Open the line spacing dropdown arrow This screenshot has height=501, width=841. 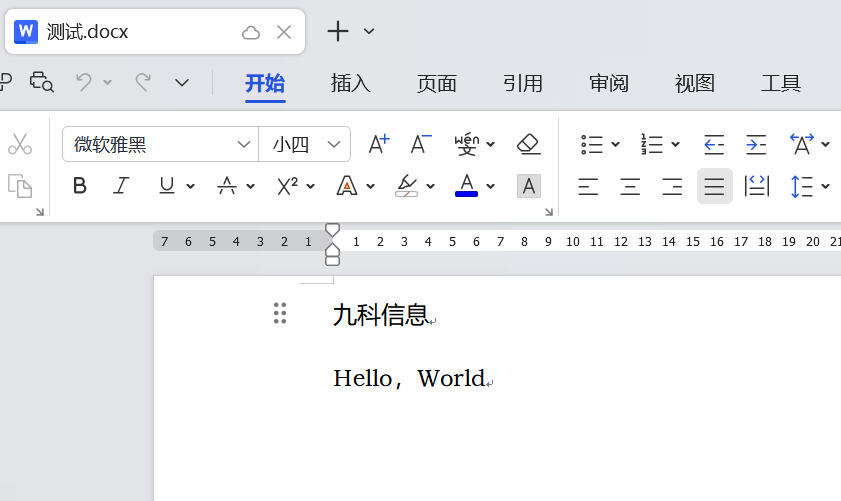(826, 186)
